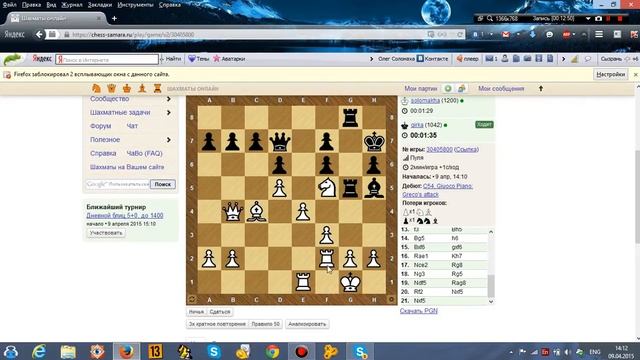This screenshot has width=640, height=360.
Task: Open the Дневной блиц 5+0 tournament link
Action: coord(124,215)
